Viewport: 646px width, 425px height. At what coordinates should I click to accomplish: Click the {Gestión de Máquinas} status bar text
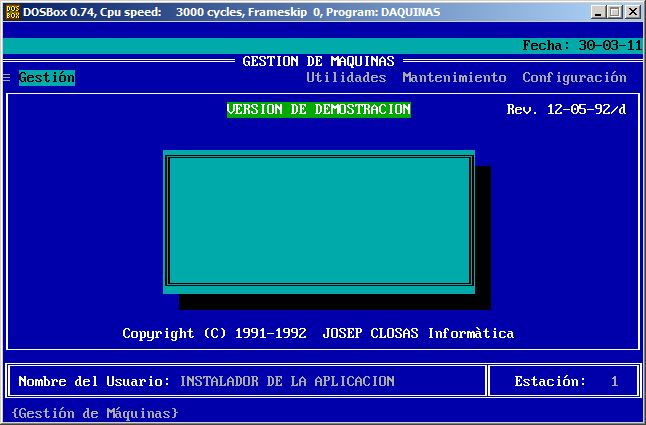click(95, 413)
